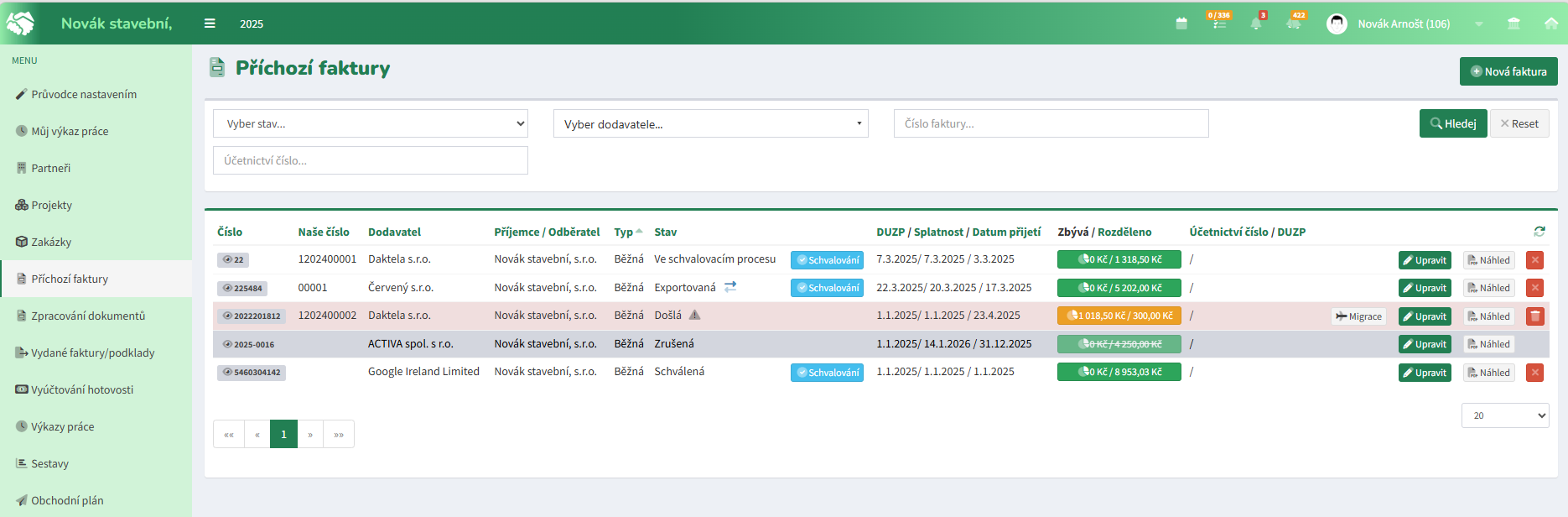Click the Hledej search button
The image size is (1568, 517).
coord(1453,123)
